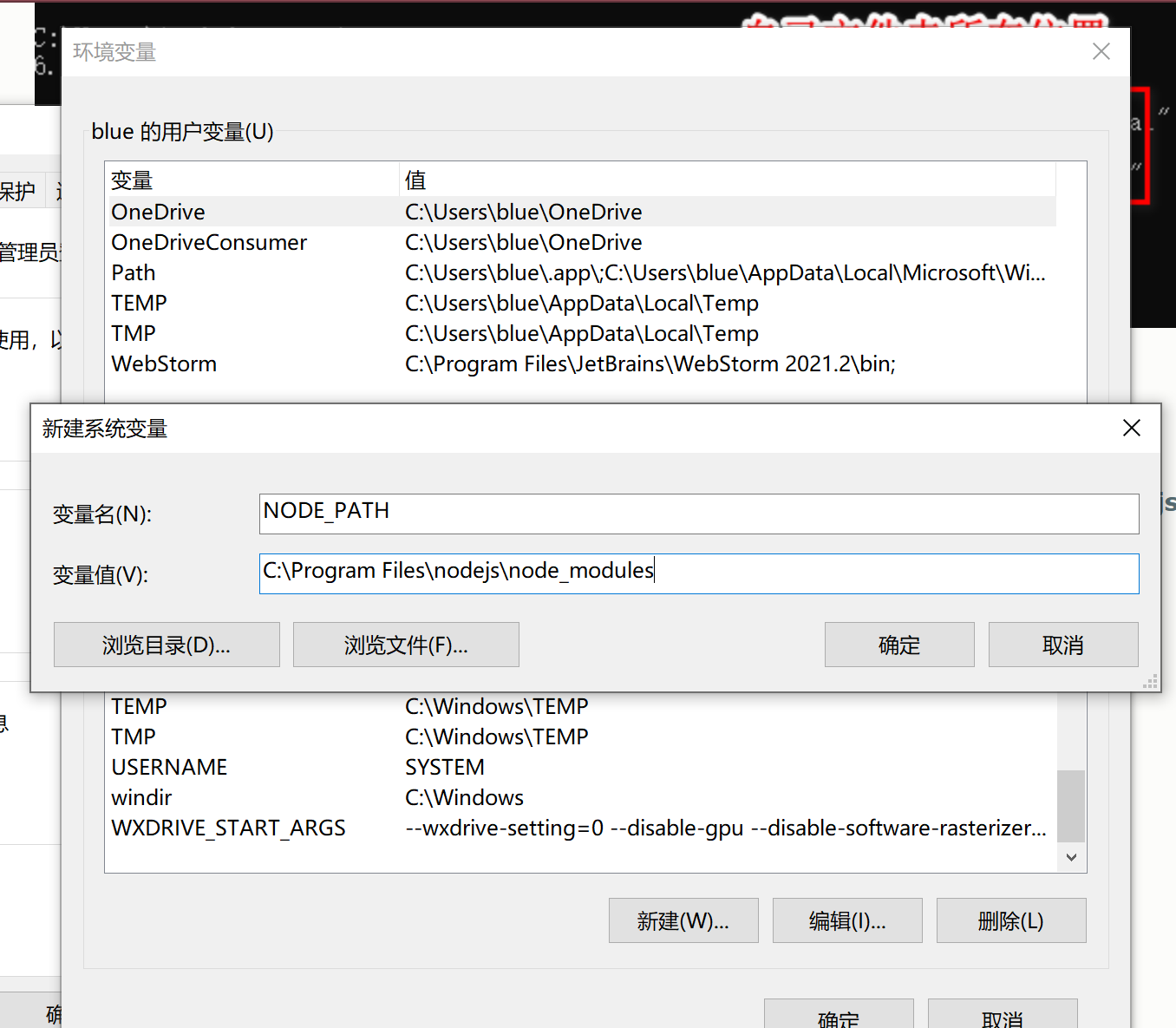Click the 值 column header in user variables
This screenshot has width=1176, height=1028.
[728, 180]
